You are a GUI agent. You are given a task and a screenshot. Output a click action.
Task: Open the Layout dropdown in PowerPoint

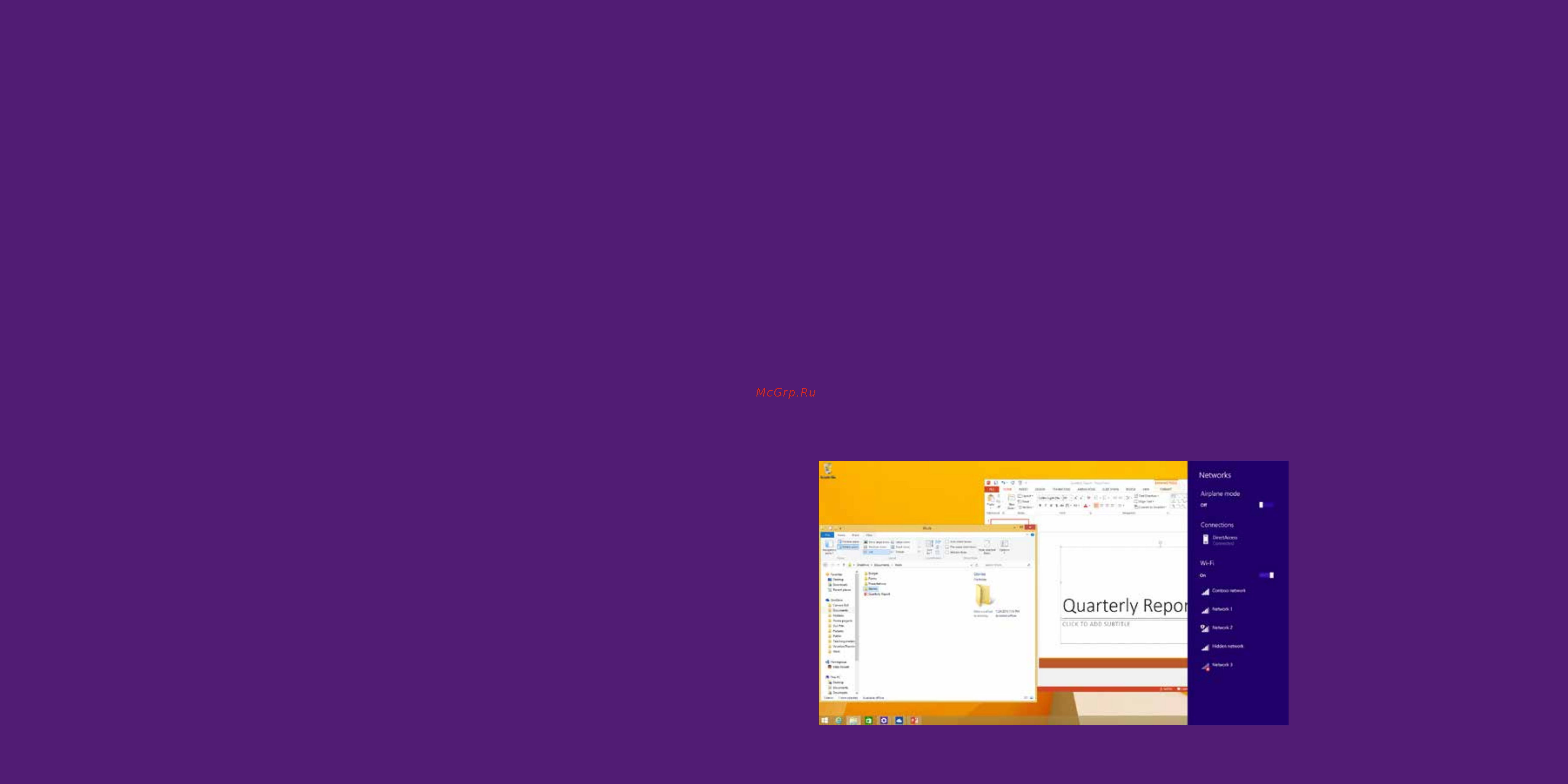click(x=1026, y=496)
